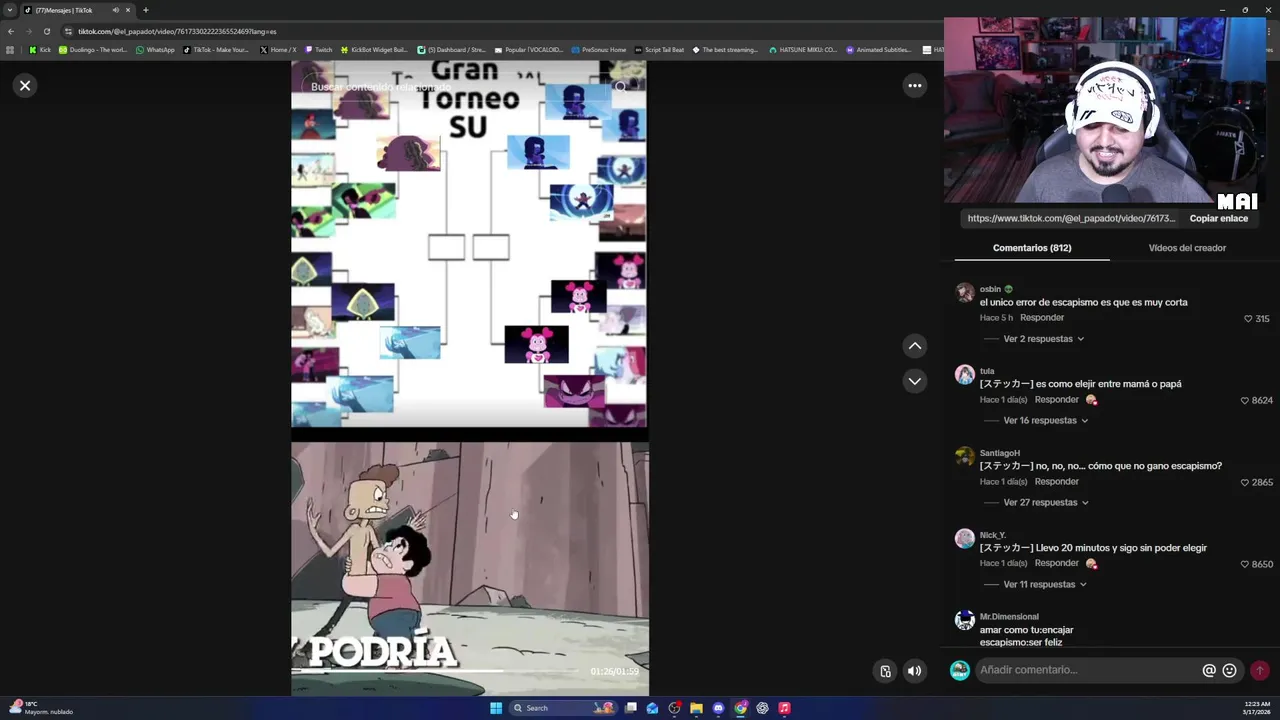The width and height of the screenshot is (1280, 720).
Task: Mute the video volume speaker icon
Action: point(914,671)
